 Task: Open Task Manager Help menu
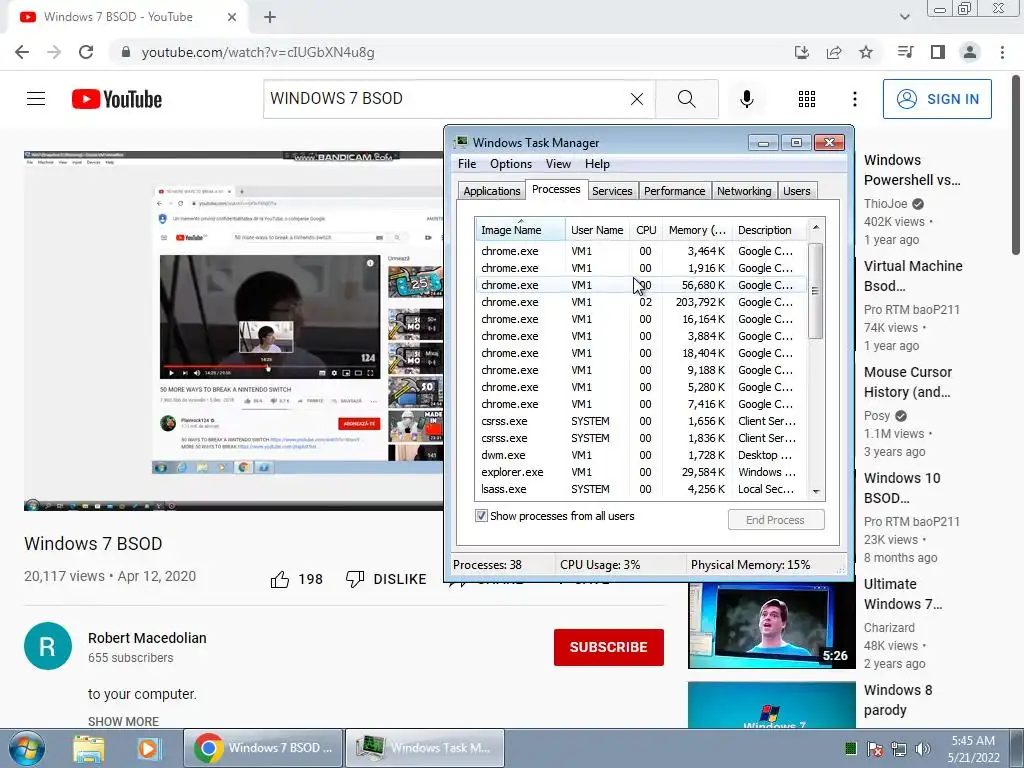click(597, 164)
